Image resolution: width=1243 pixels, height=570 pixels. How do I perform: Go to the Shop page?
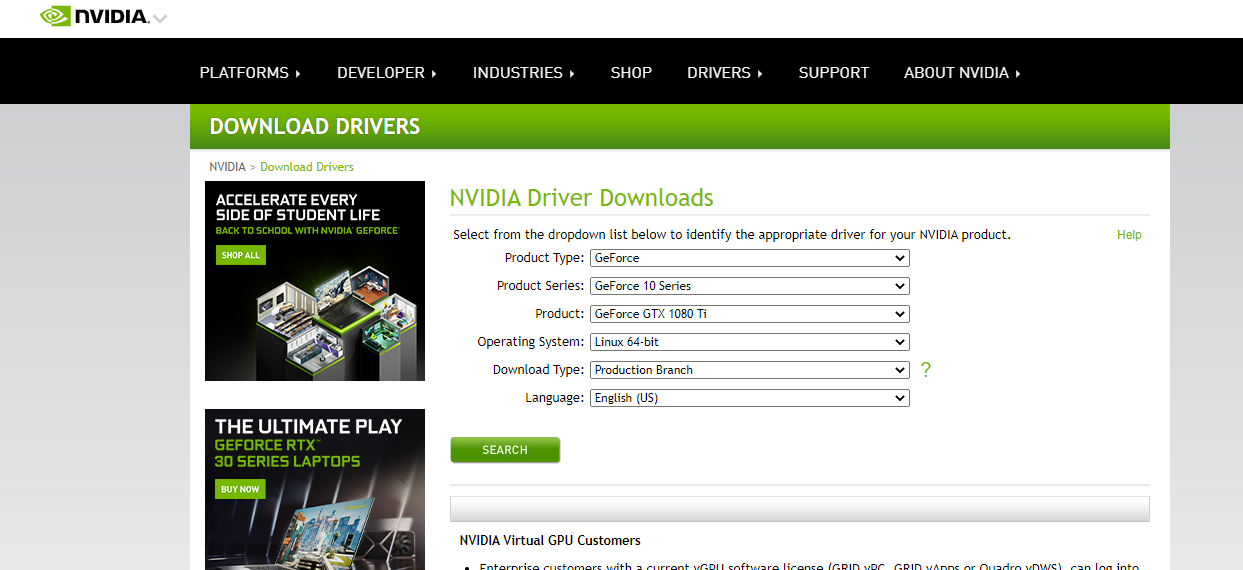[x=631, y=73]
